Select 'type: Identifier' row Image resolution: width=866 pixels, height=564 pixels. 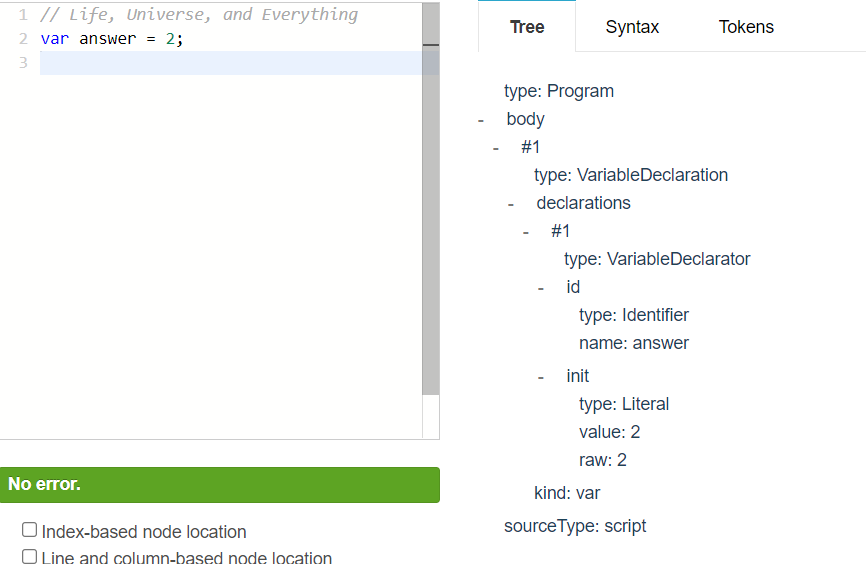coord(633,315)
